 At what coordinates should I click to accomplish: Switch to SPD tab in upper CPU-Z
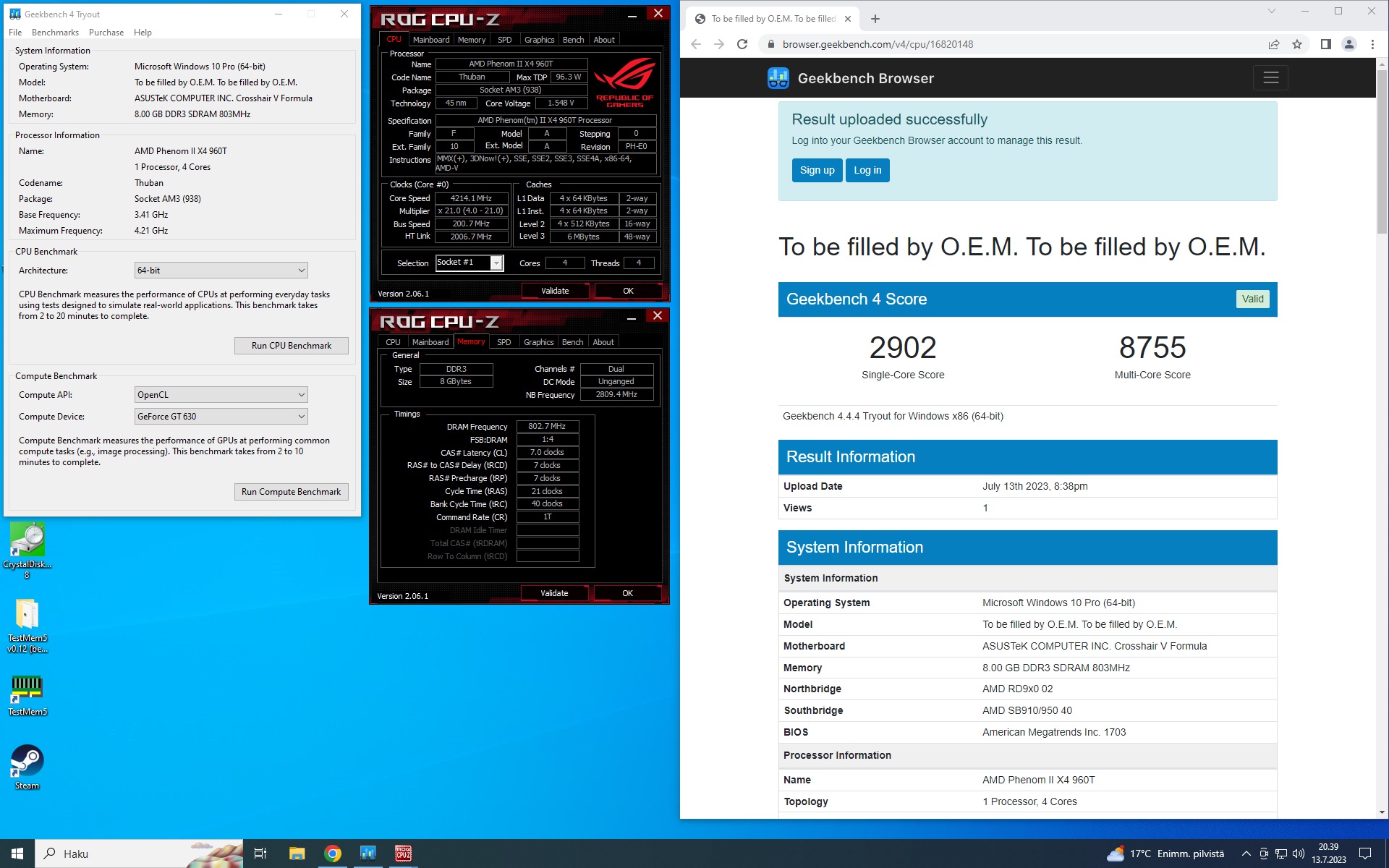(x=505, y=40)
